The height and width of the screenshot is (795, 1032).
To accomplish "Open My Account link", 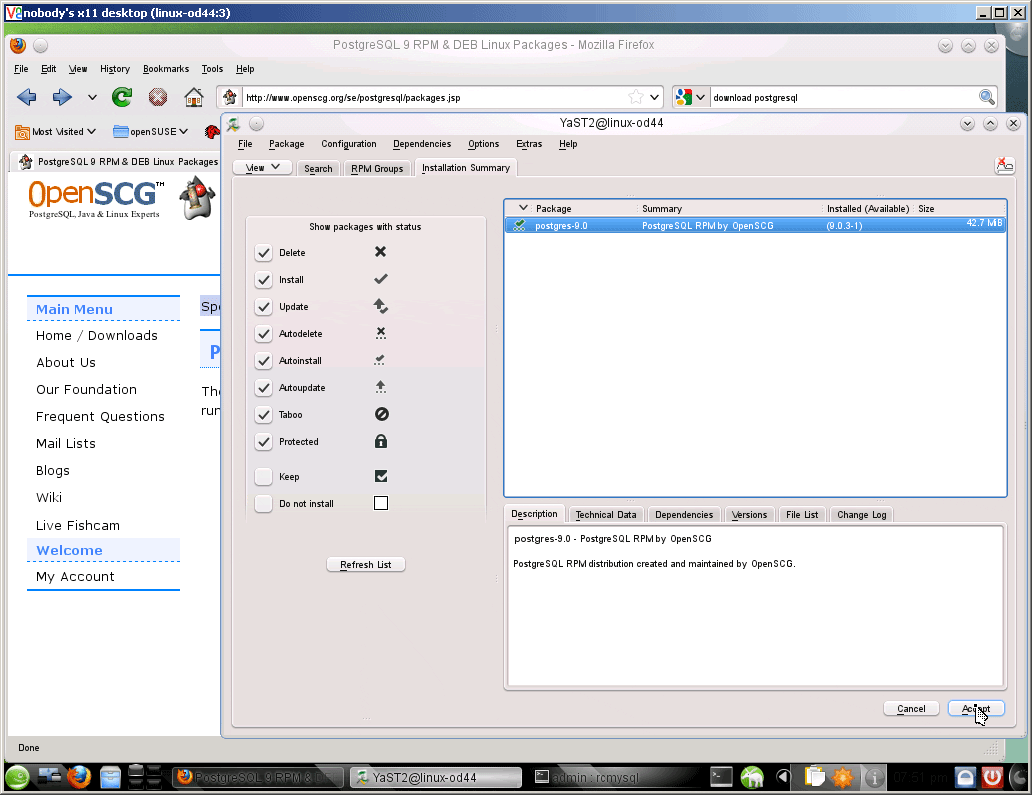I will (75, 577).
